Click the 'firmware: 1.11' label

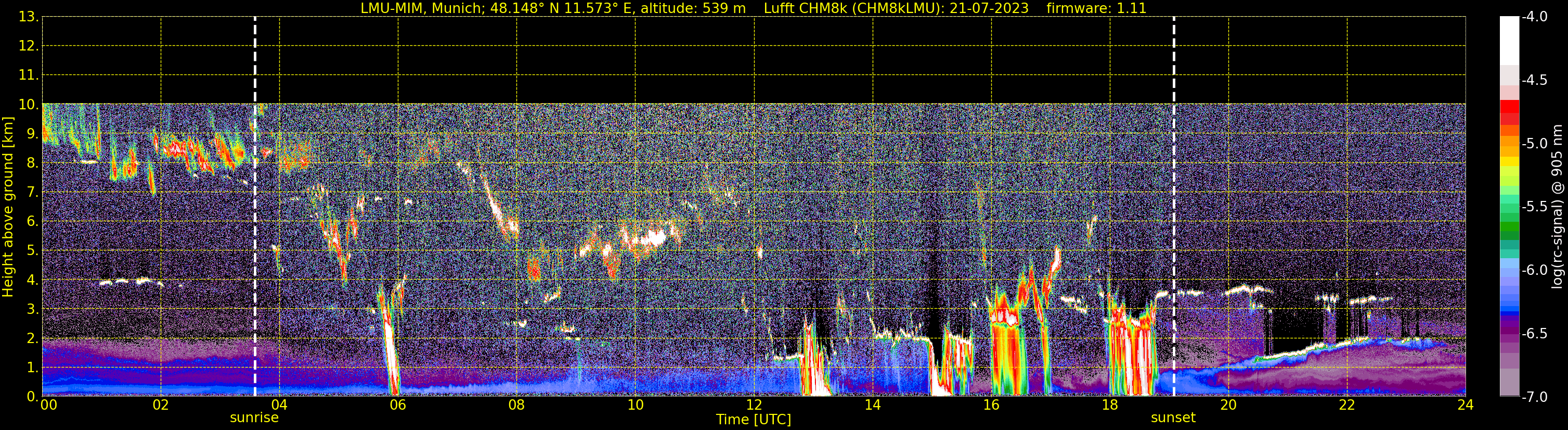click(1096, 8)
